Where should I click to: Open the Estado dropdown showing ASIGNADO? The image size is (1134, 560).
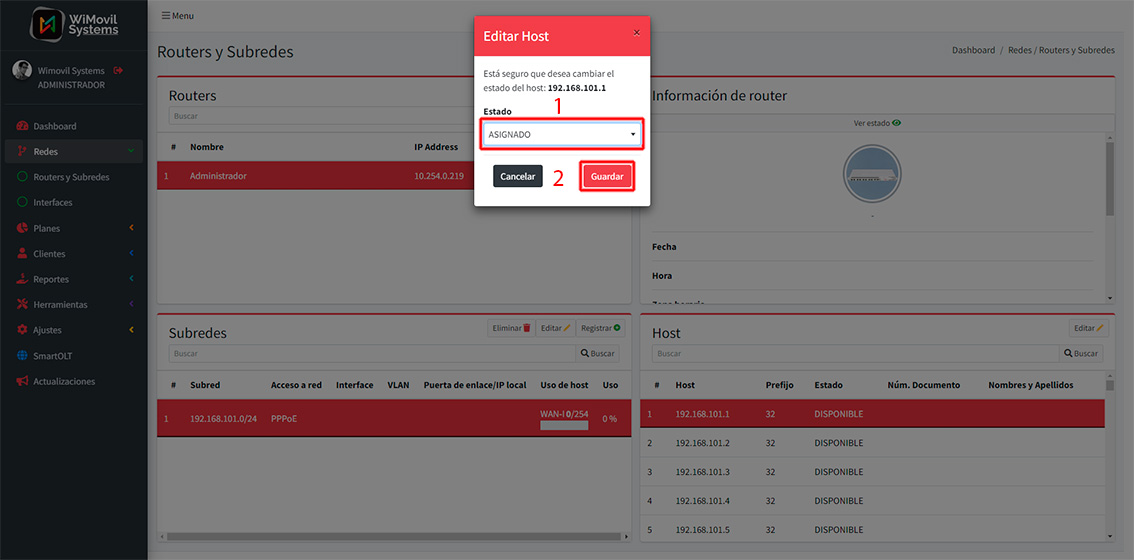pyautogui.click(x=561, y=135)
